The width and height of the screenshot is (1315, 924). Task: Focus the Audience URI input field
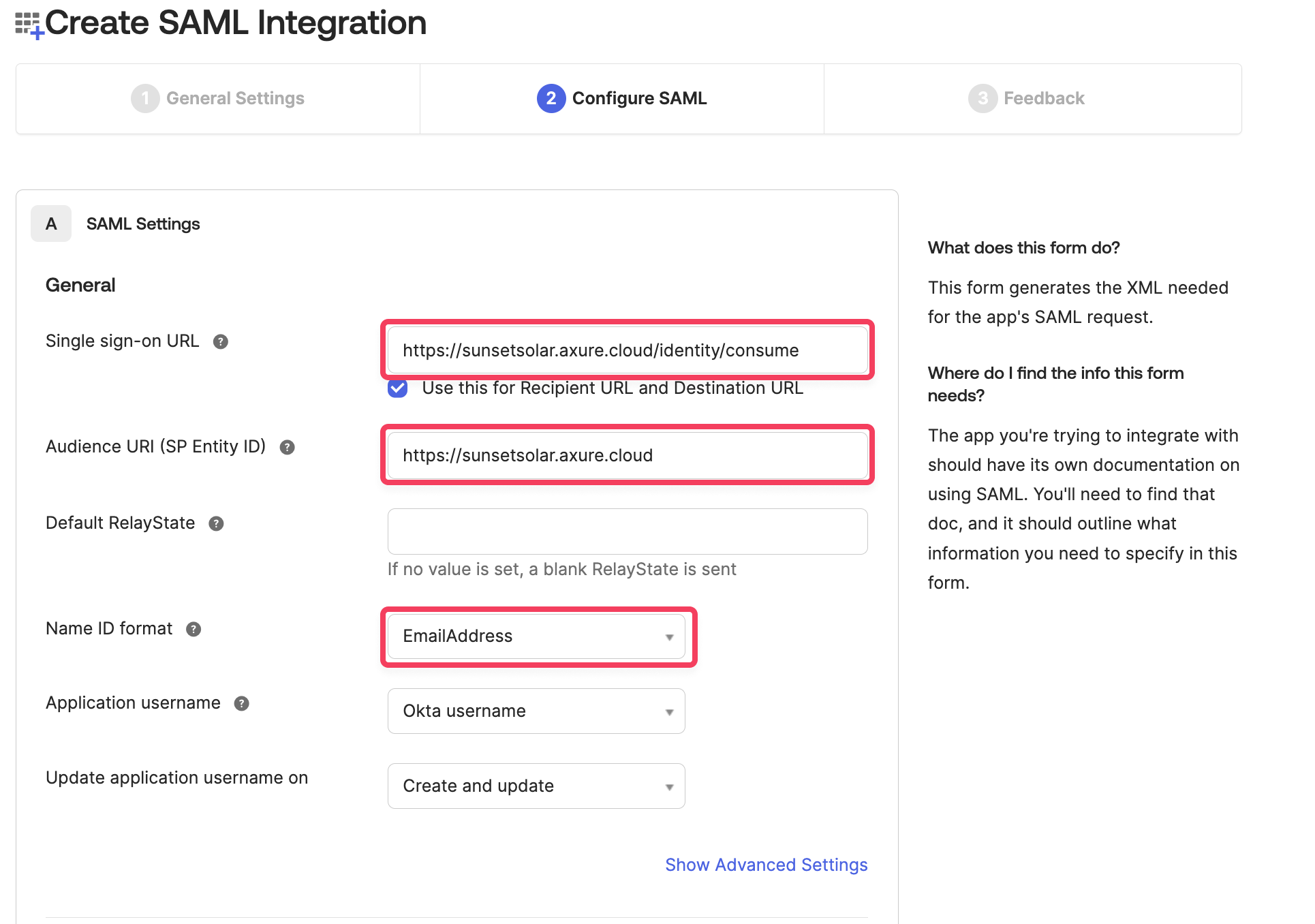coord(628,456)
